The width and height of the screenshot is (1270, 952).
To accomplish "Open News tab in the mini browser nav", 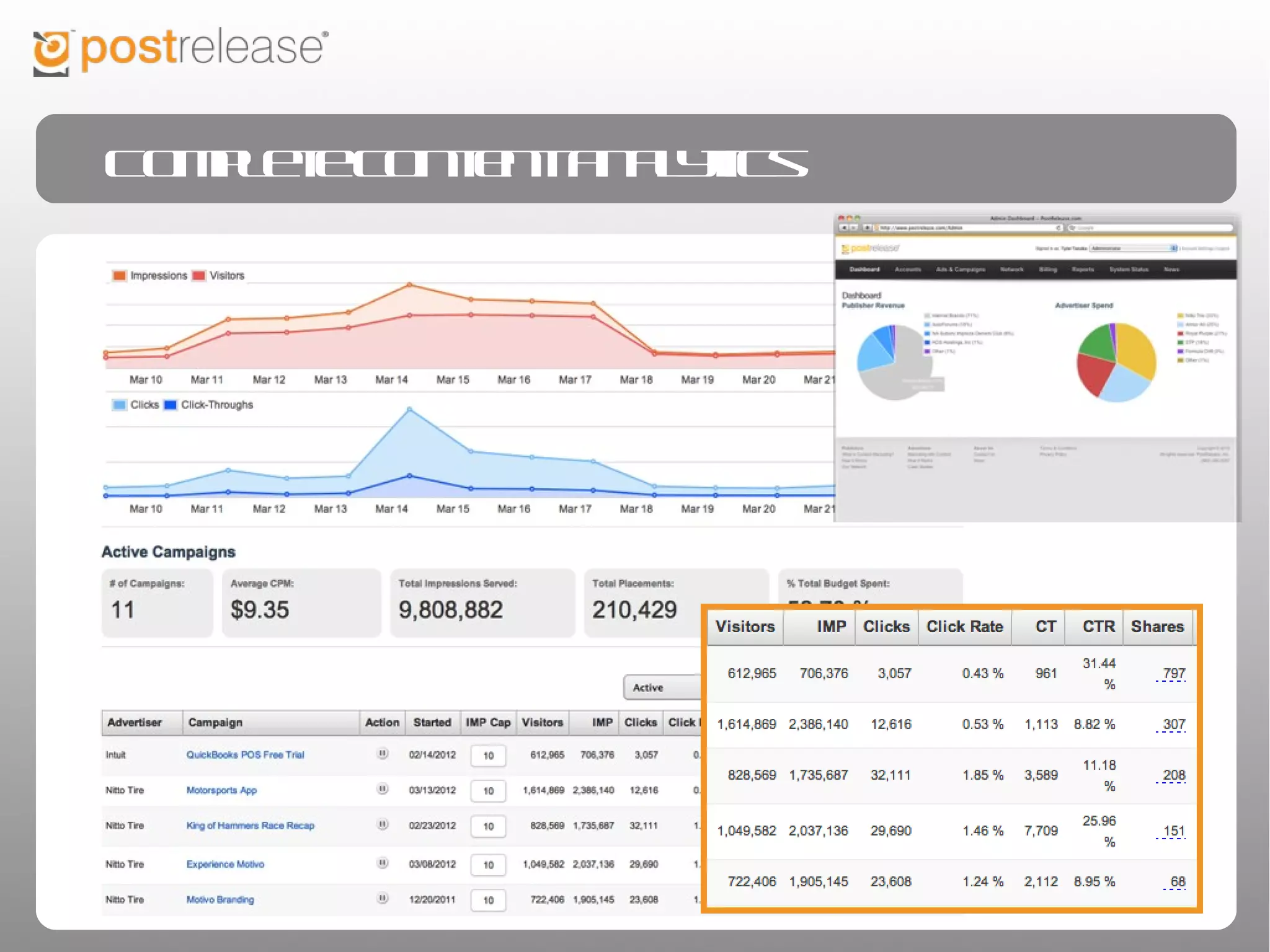I will click(1171, 270).
